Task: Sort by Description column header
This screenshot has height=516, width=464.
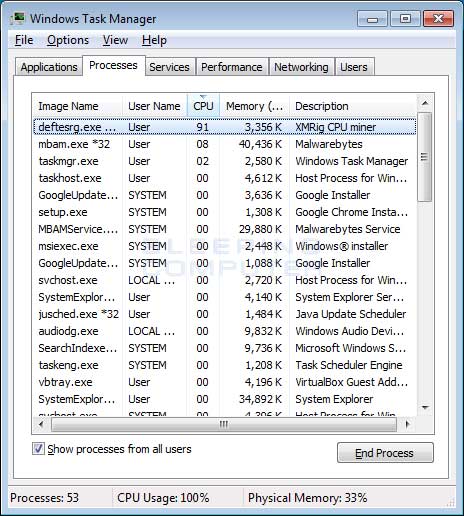Action: point(353,106)
